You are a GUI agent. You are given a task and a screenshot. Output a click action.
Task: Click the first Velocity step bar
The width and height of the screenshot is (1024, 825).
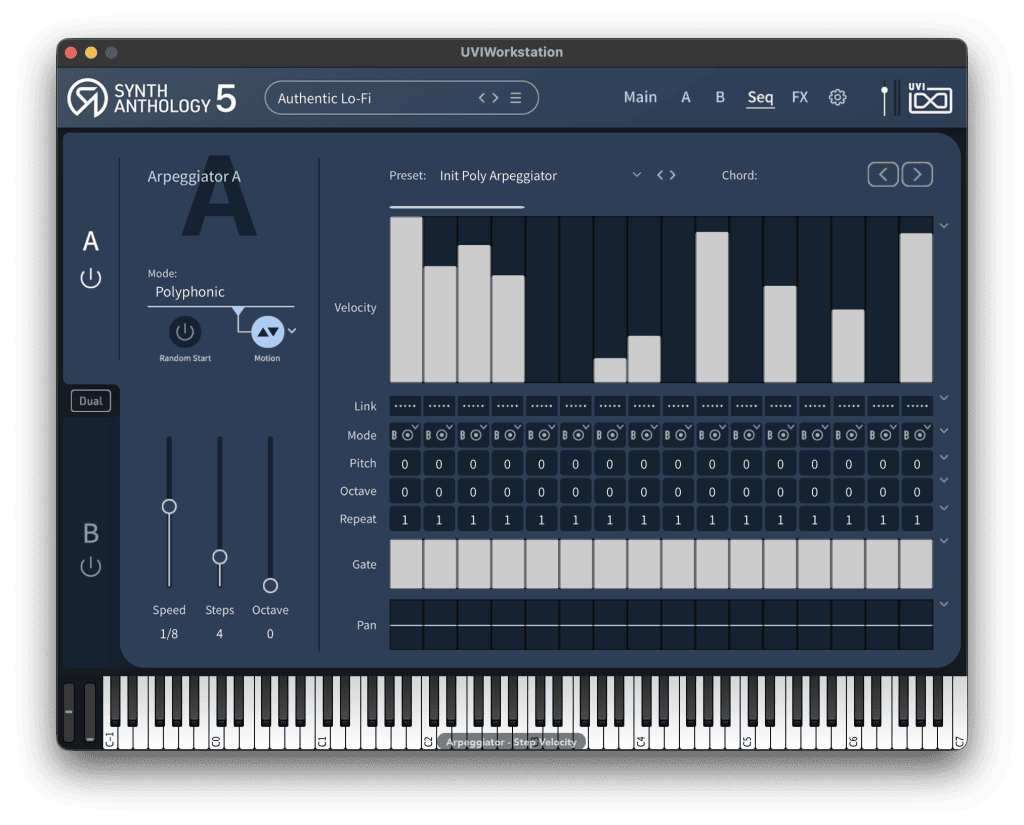click(406, 299)
